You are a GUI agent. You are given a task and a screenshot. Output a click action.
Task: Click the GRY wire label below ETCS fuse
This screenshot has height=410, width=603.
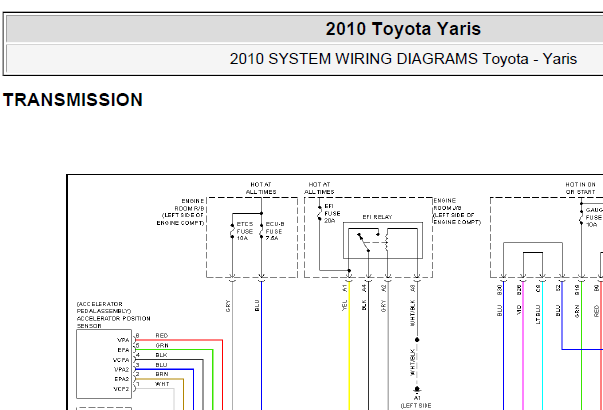tap(228, 306)
